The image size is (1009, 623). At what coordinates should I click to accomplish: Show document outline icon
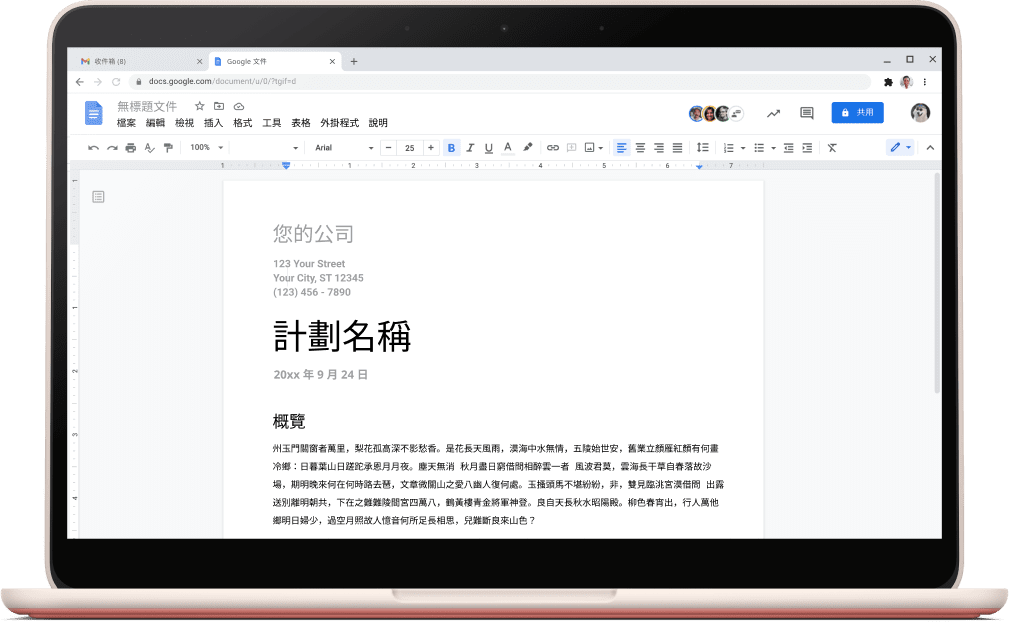point(98,196)
